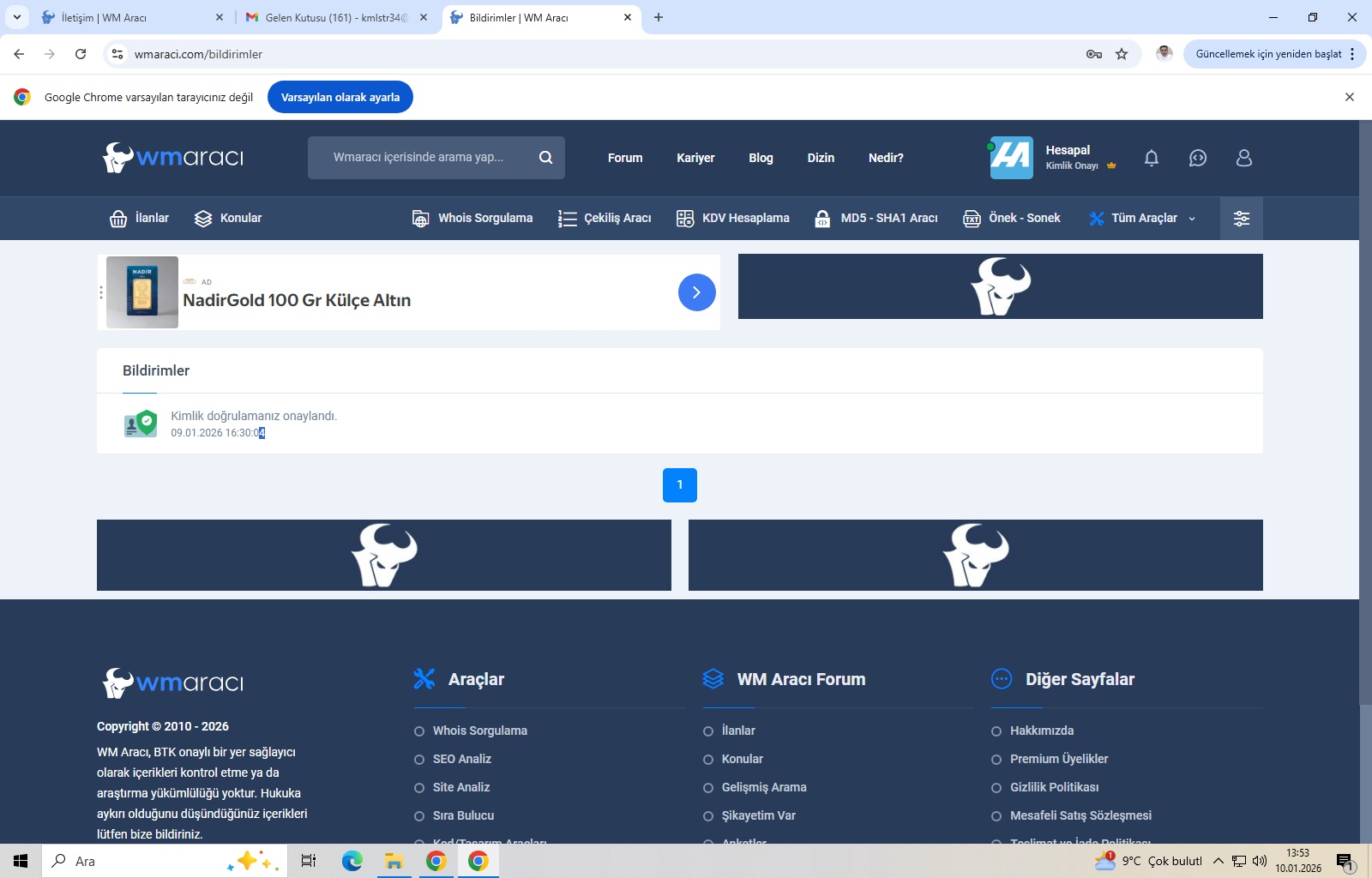Image resolution: width=1372 pixels, height=878 pixels.
Task: Click Güncellemek için yeniden başlat button
Action: click(x=1275, y=54)
